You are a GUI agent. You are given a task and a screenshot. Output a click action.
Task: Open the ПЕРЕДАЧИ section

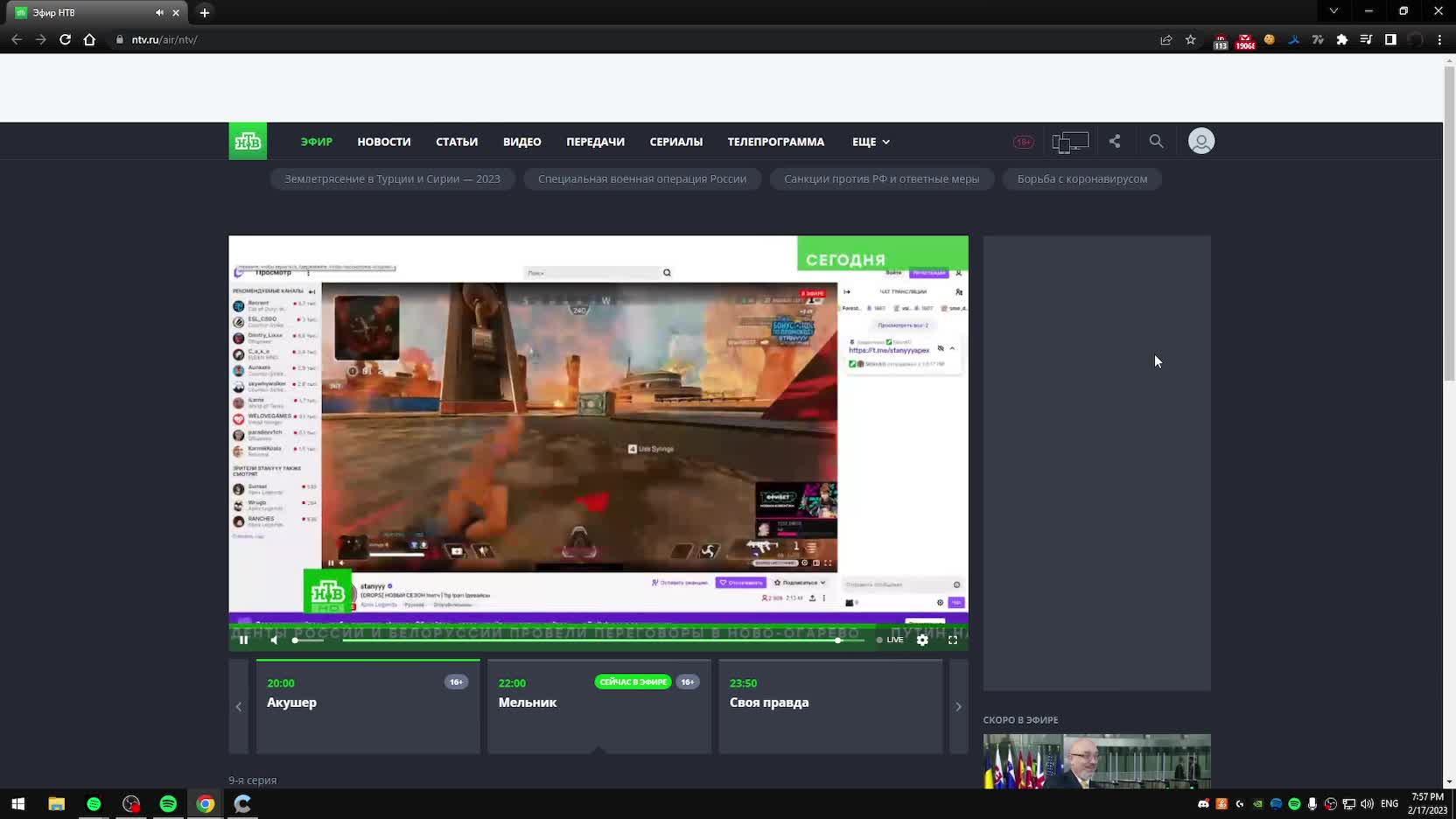tap(595, 142)
